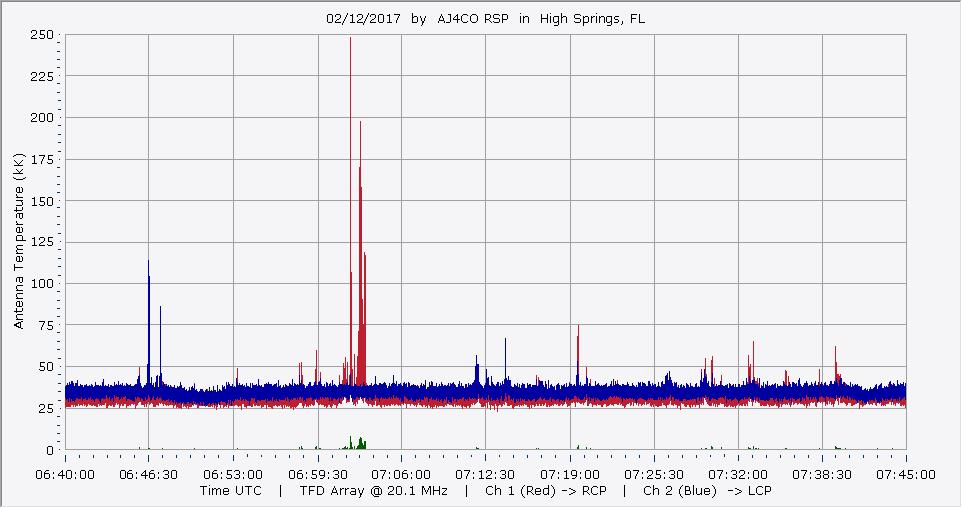Screen dimensions: 962x508
Task: Click the y-axis value 50
Action: (x=45, y=367)
